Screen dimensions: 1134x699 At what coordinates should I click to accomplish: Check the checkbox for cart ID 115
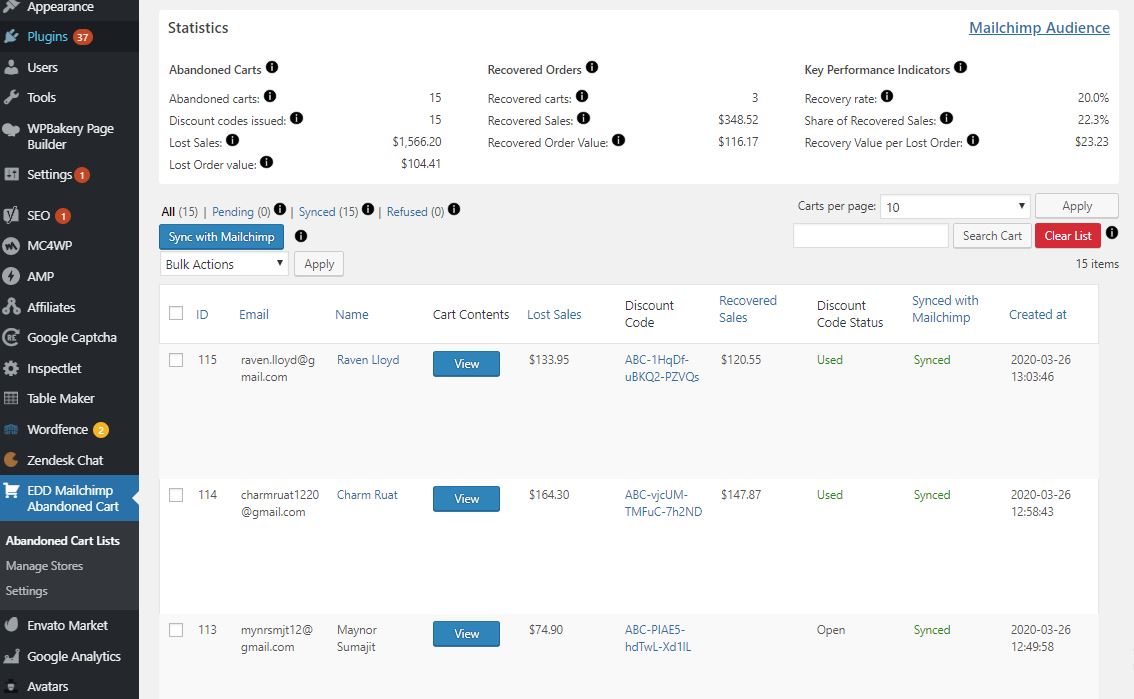tap(176, 360)
